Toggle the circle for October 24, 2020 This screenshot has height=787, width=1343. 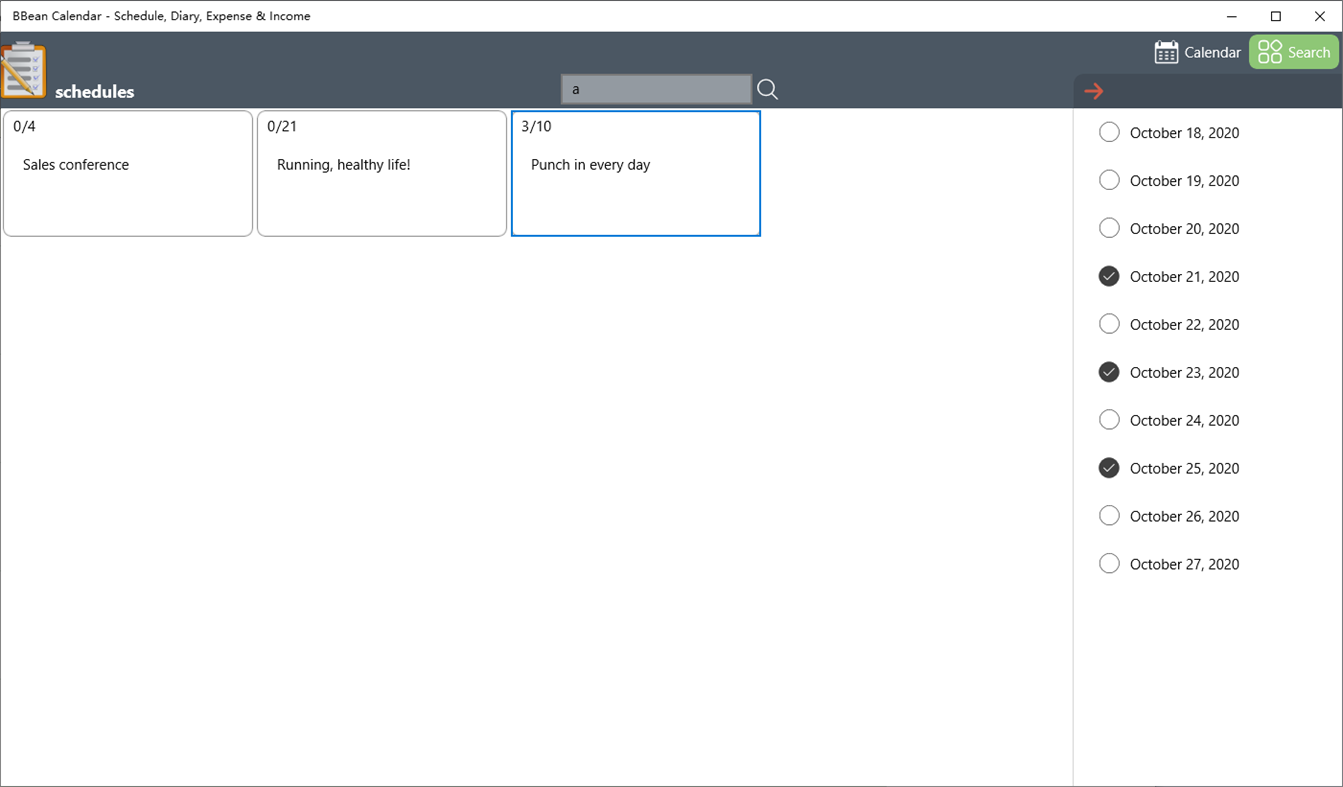(x=1109, y=419)
